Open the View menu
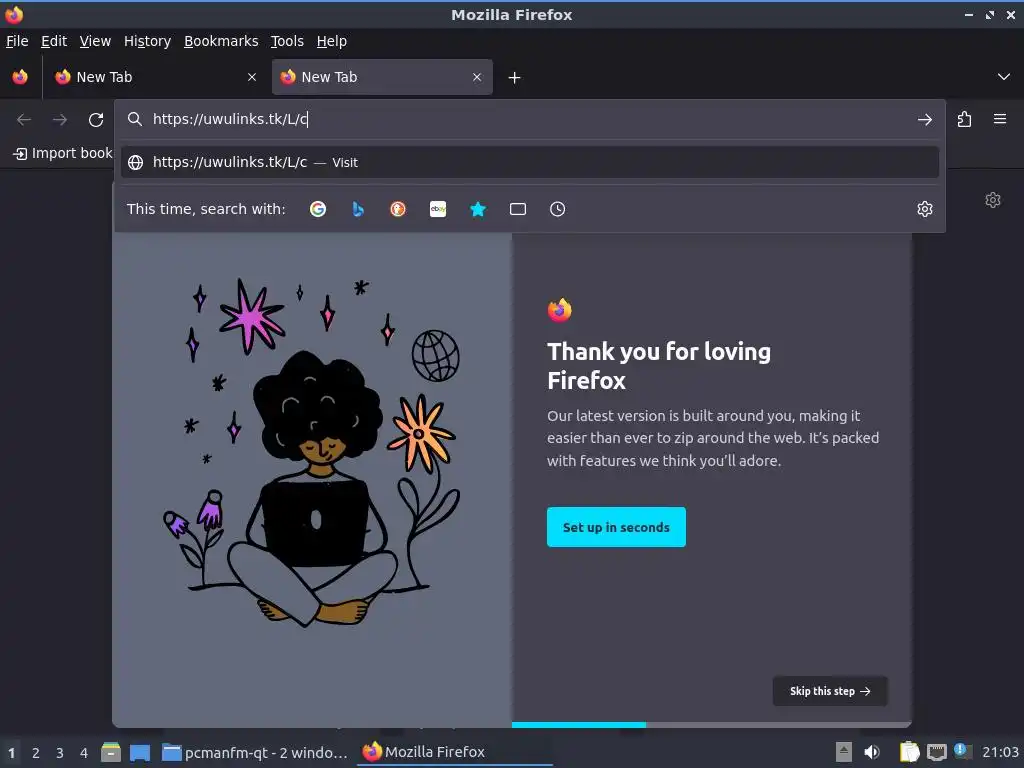Viewport: 1024px width, 768px height. pyautogui.click(x=95, y=41)
